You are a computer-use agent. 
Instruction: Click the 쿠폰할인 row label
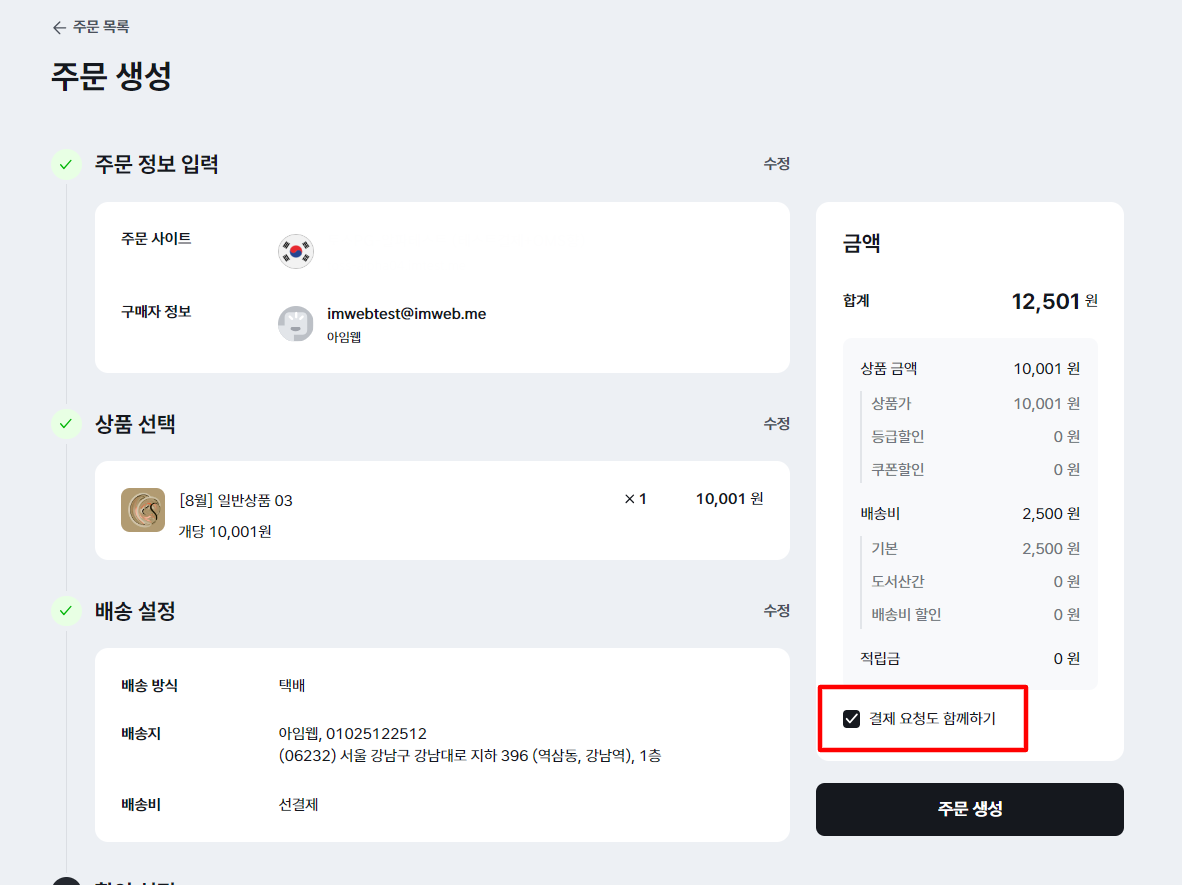click(x=897, y=469)
